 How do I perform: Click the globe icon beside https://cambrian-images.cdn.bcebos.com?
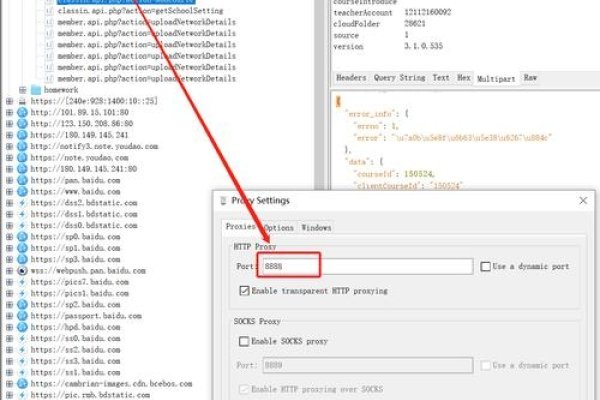click(x=22, y=382)
